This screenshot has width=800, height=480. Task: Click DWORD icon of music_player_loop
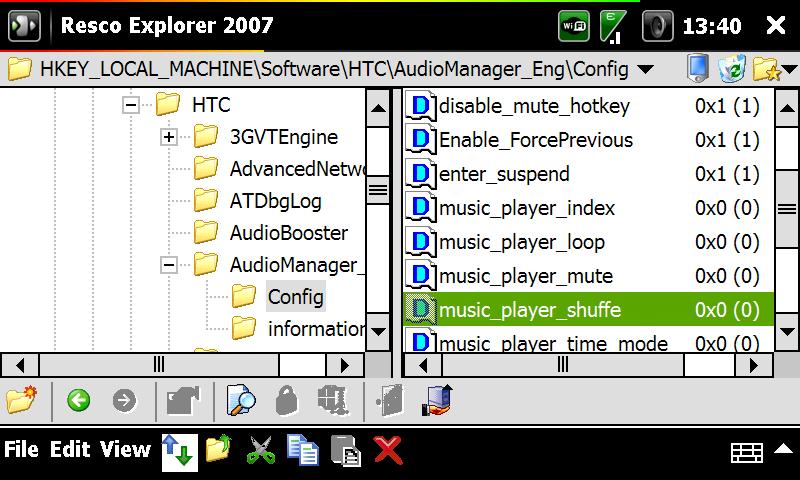420,242
